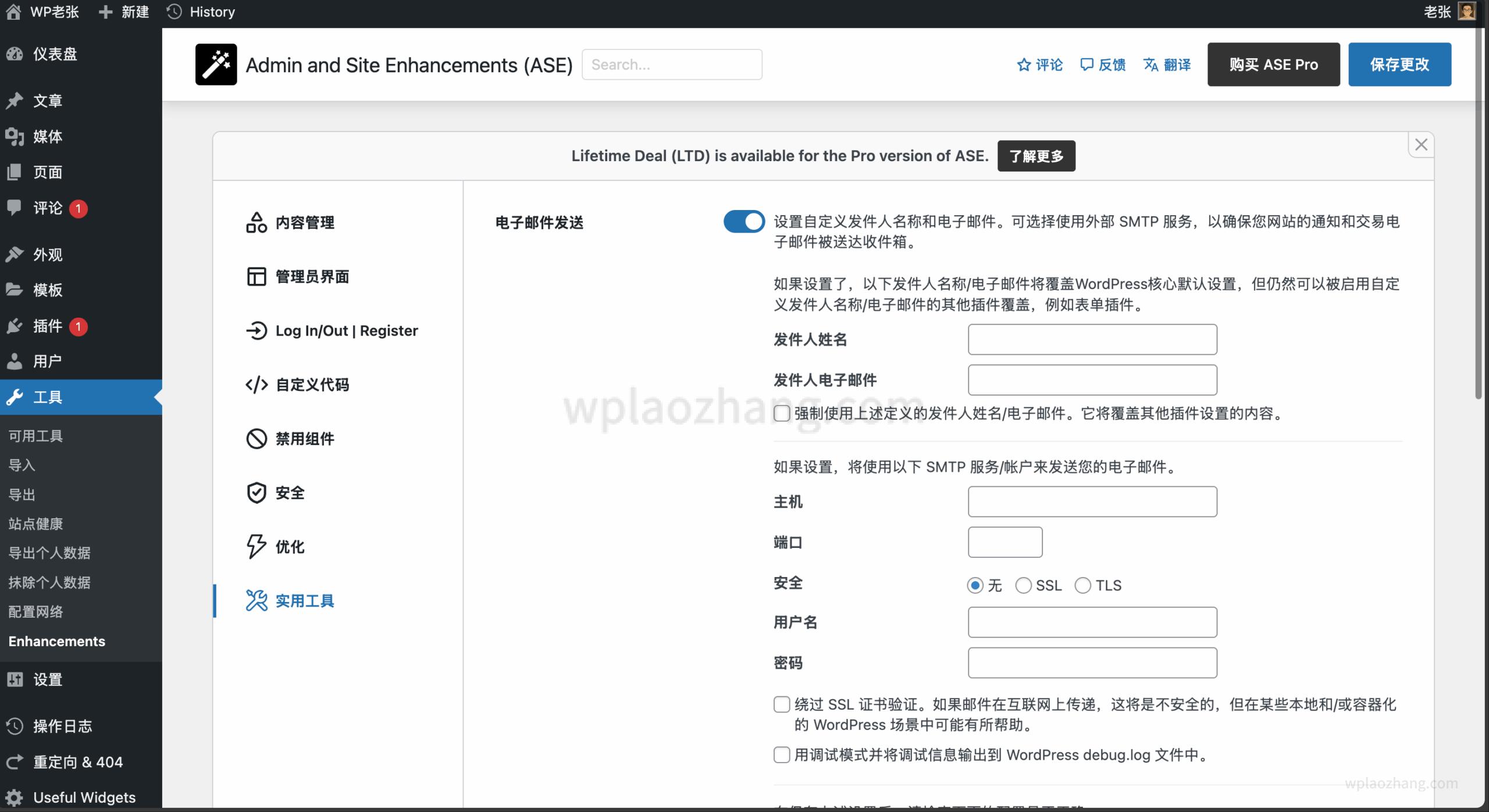The width and height of the screenshot is (1489, 812).
Task: Switch to the 内容管理 tab
Action: (x=304, y=222)
